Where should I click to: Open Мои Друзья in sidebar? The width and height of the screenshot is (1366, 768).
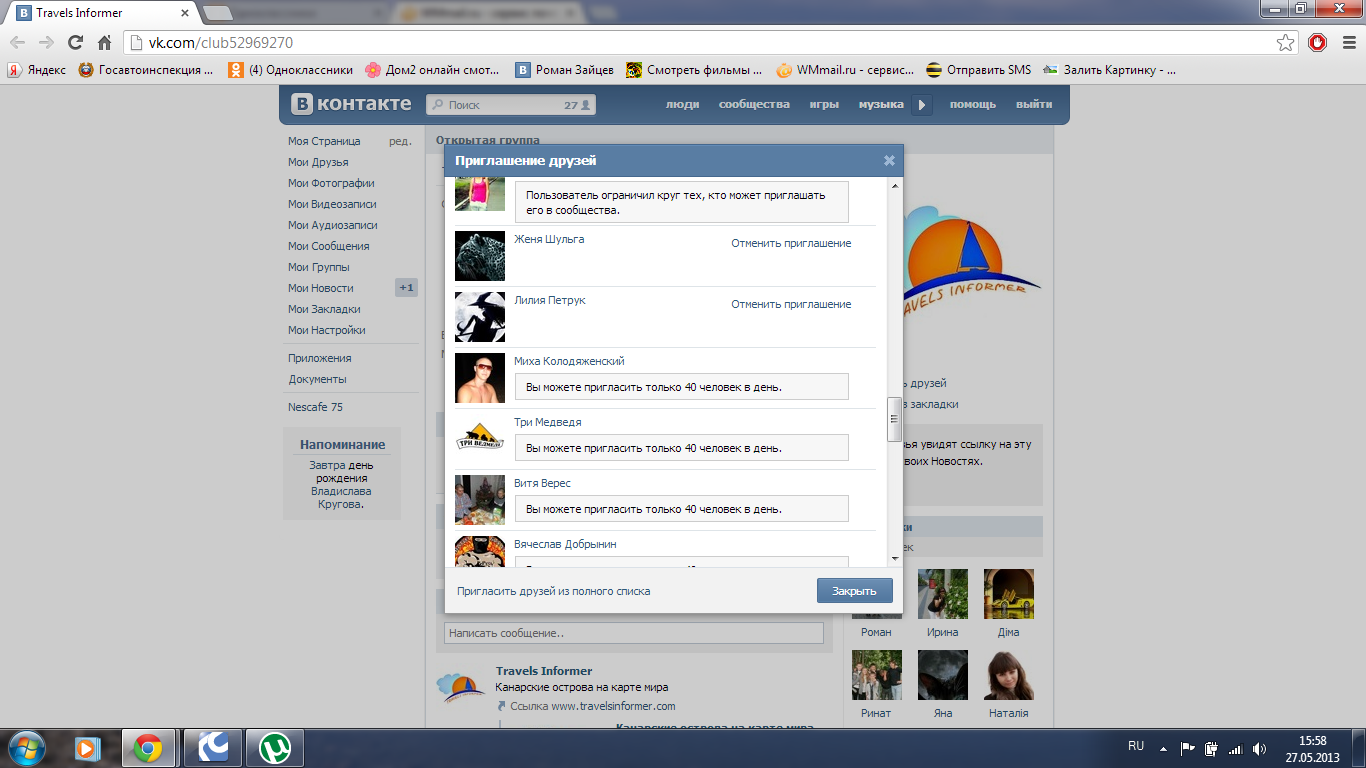pos(318,162)
